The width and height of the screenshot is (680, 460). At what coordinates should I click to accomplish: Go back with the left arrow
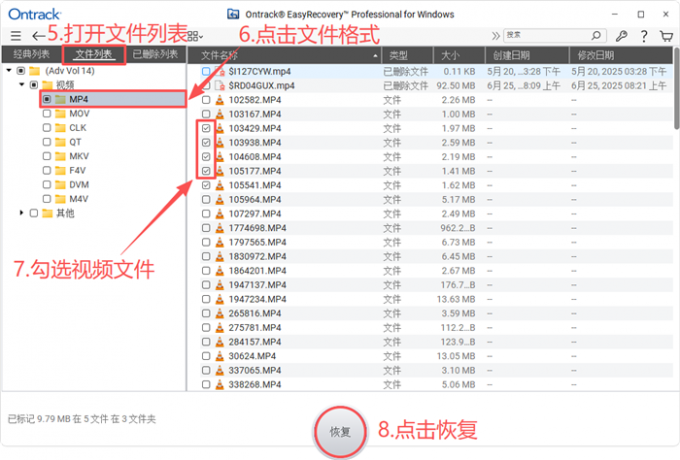click(39, 36)
